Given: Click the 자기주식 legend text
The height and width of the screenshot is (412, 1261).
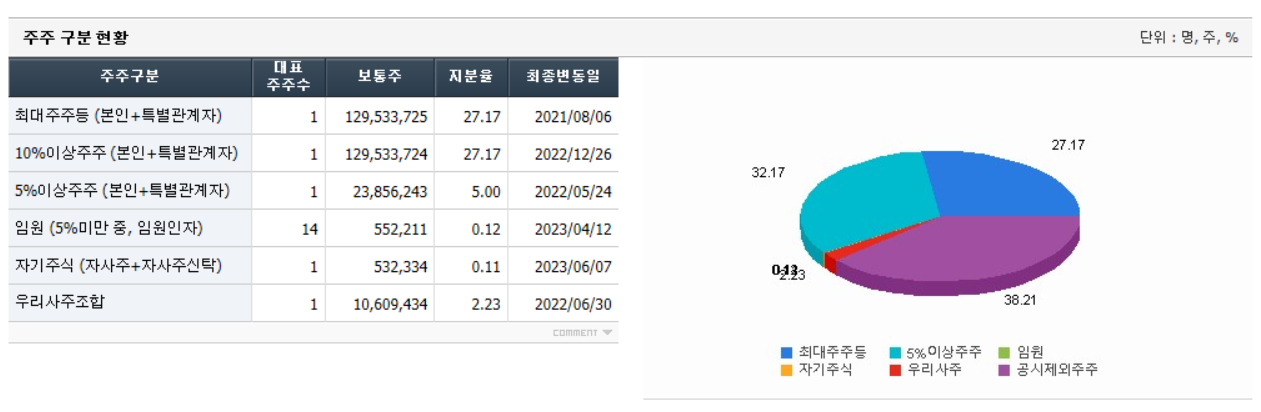Looking at the screenshot, I should click(824, 370).
